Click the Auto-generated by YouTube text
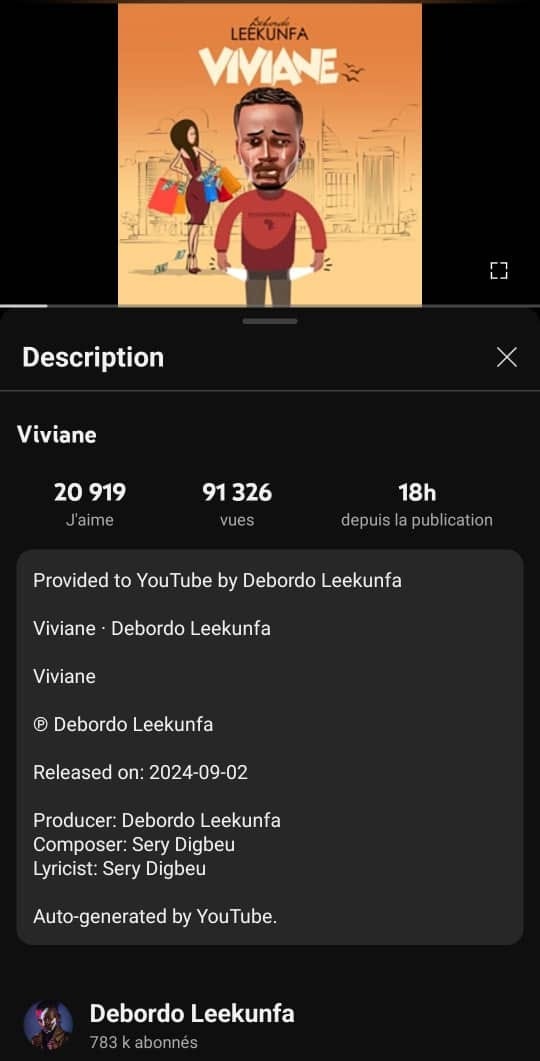 click(155, 917)
